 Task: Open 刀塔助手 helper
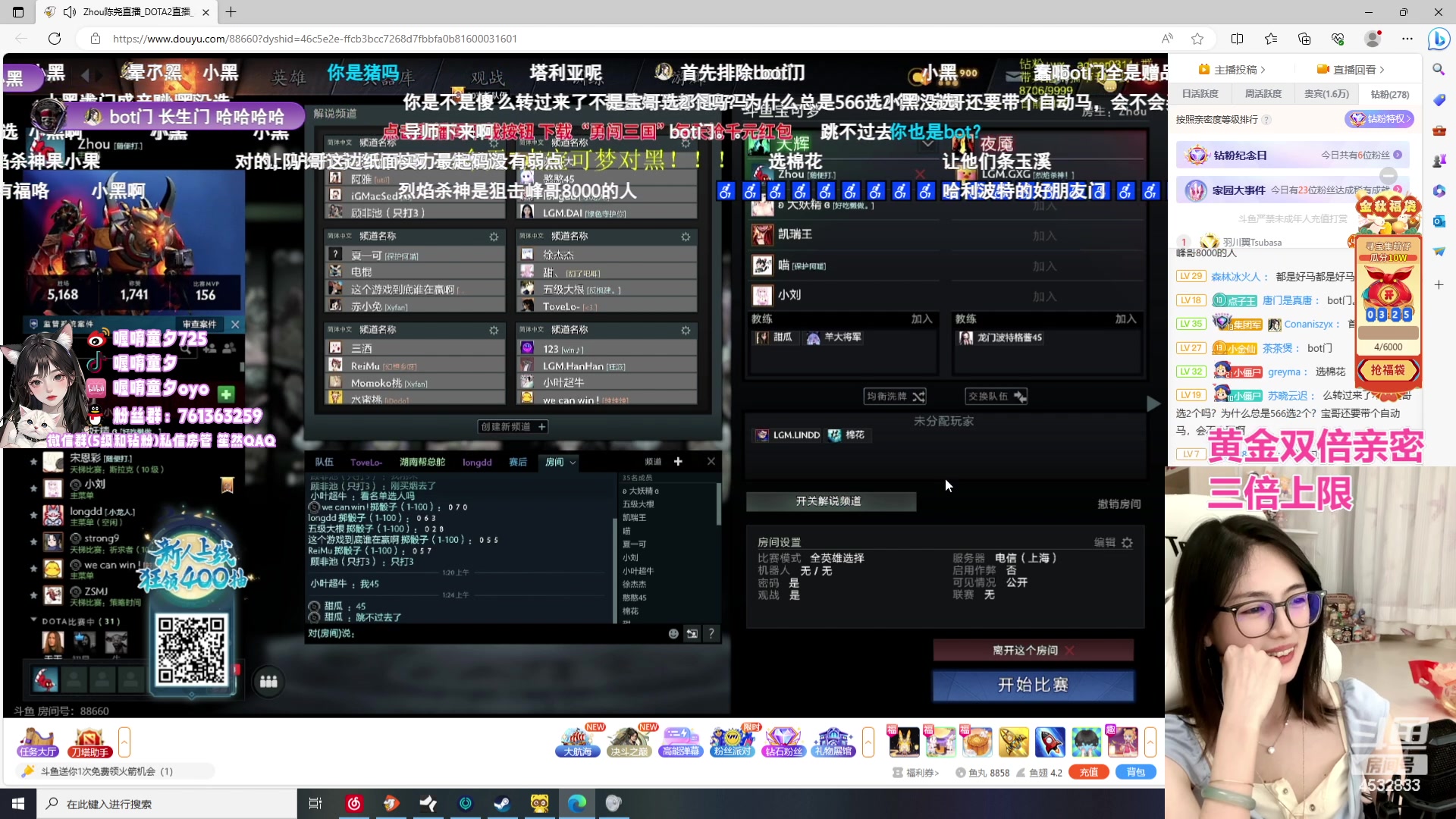89,742
